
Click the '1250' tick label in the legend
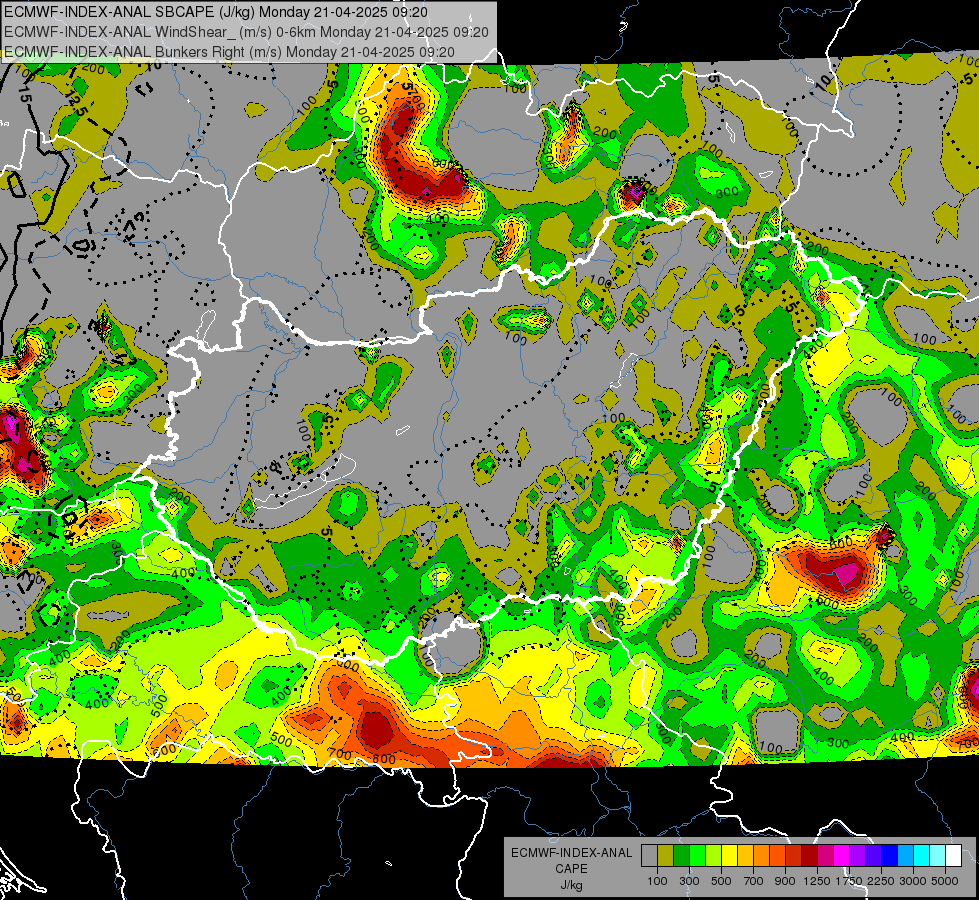point(817,881)
